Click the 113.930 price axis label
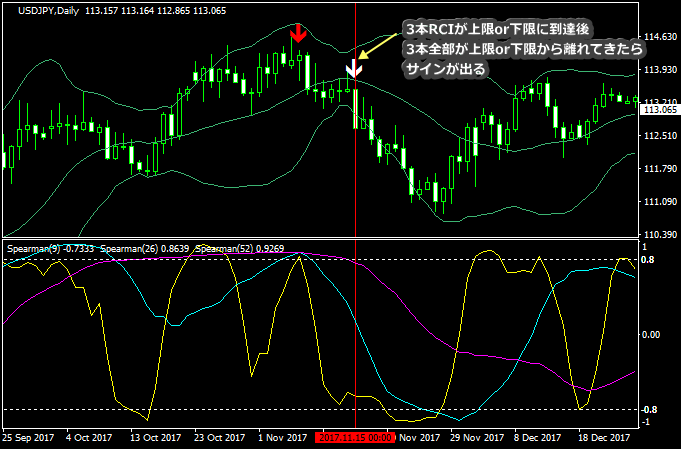Image resolution: width=681 pixels, height=449 pixels. 660,69
